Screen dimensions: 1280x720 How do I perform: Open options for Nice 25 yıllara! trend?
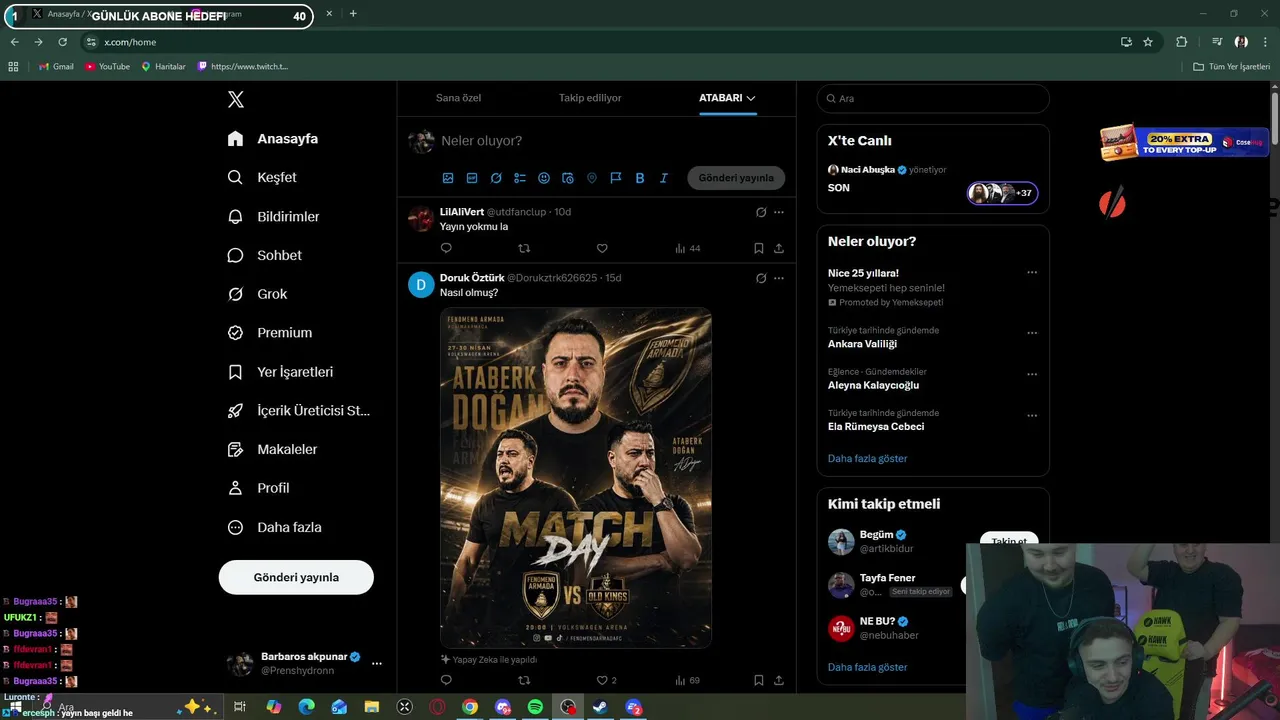click(x=1032, y=272)
